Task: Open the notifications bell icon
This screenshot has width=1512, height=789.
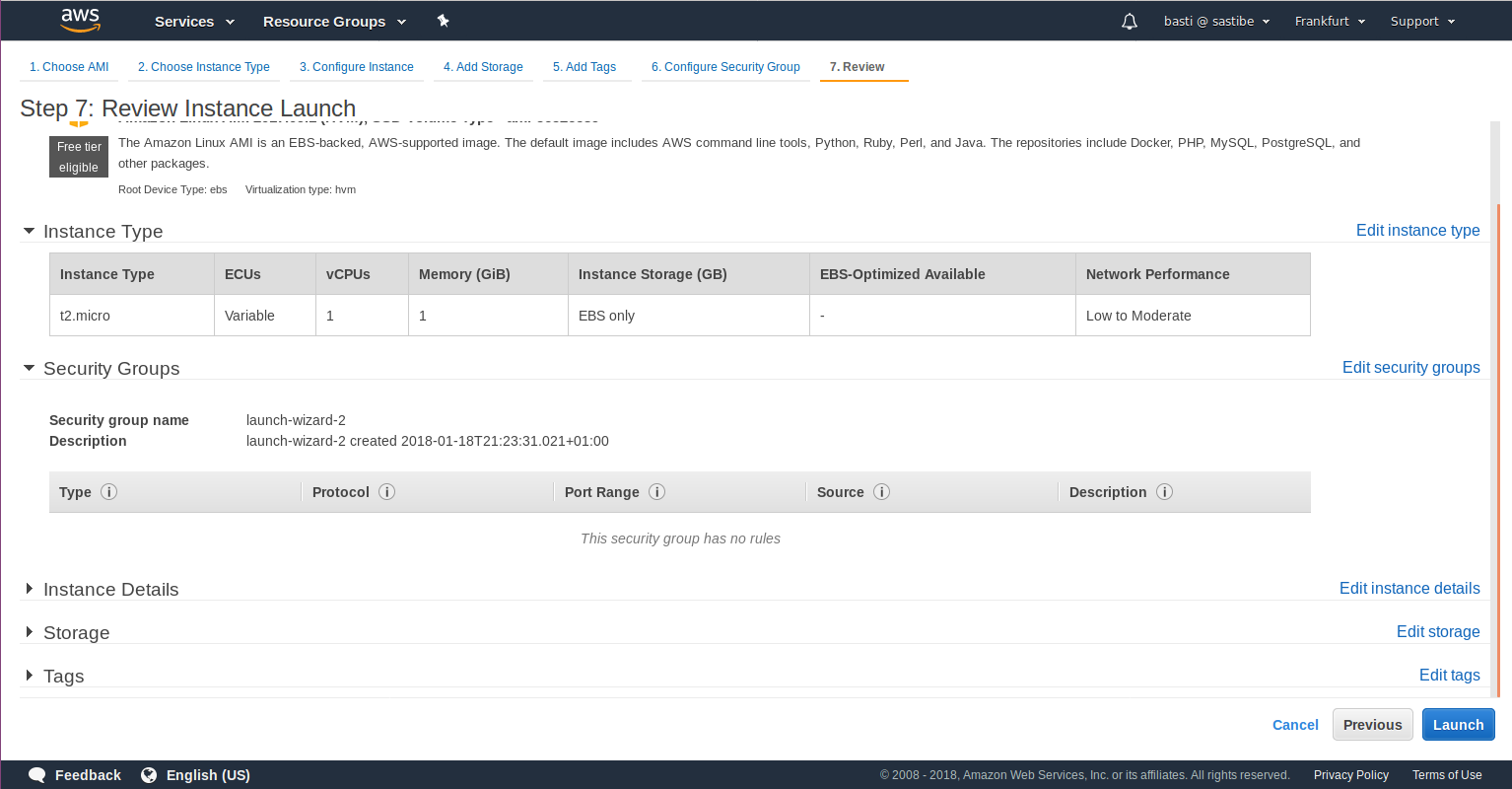Action: click(1130, 21)
